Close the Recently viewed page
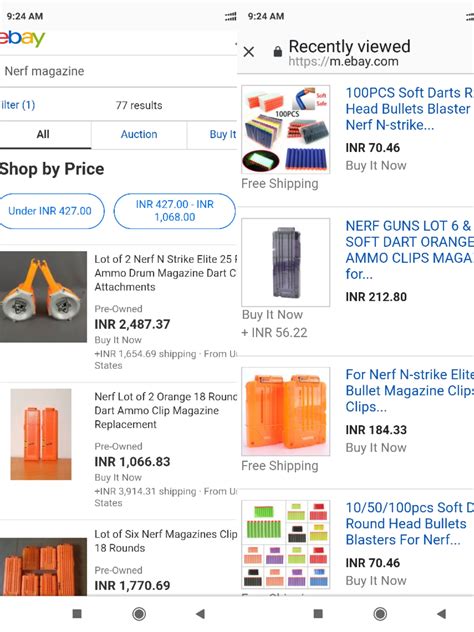The height and width of the screenshot is (632, 474). [249, 52]
